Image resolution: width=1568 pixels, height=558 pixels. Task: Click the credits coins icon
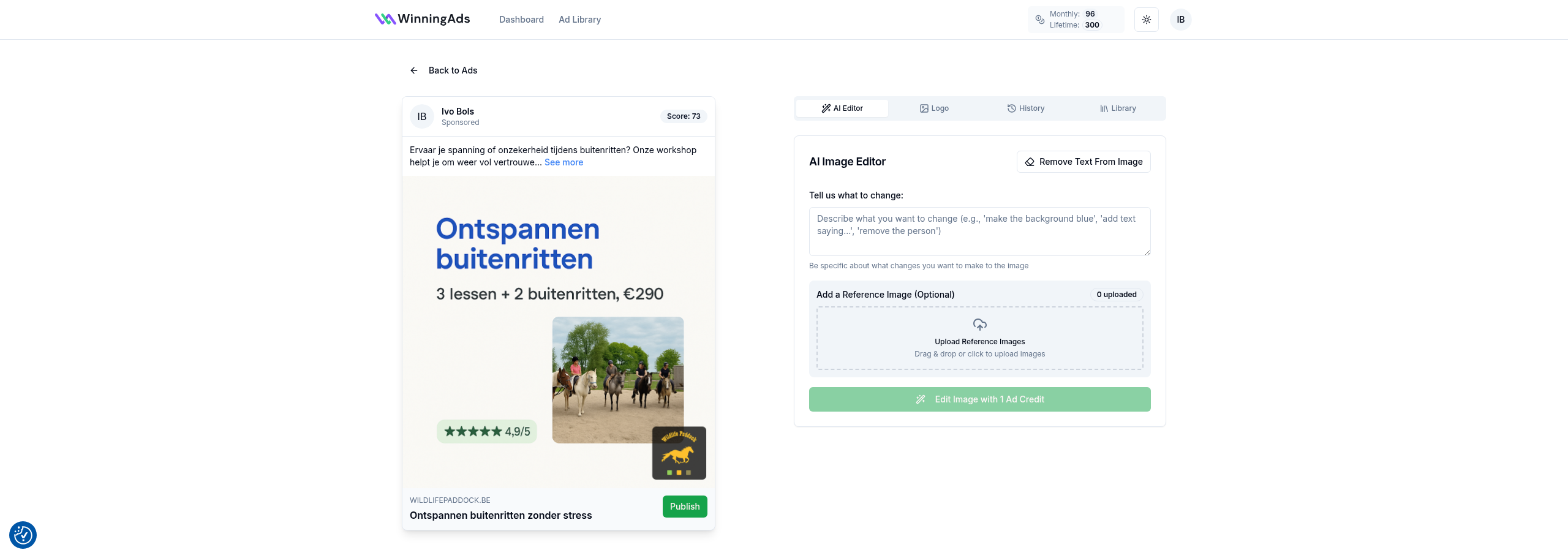1039,20
